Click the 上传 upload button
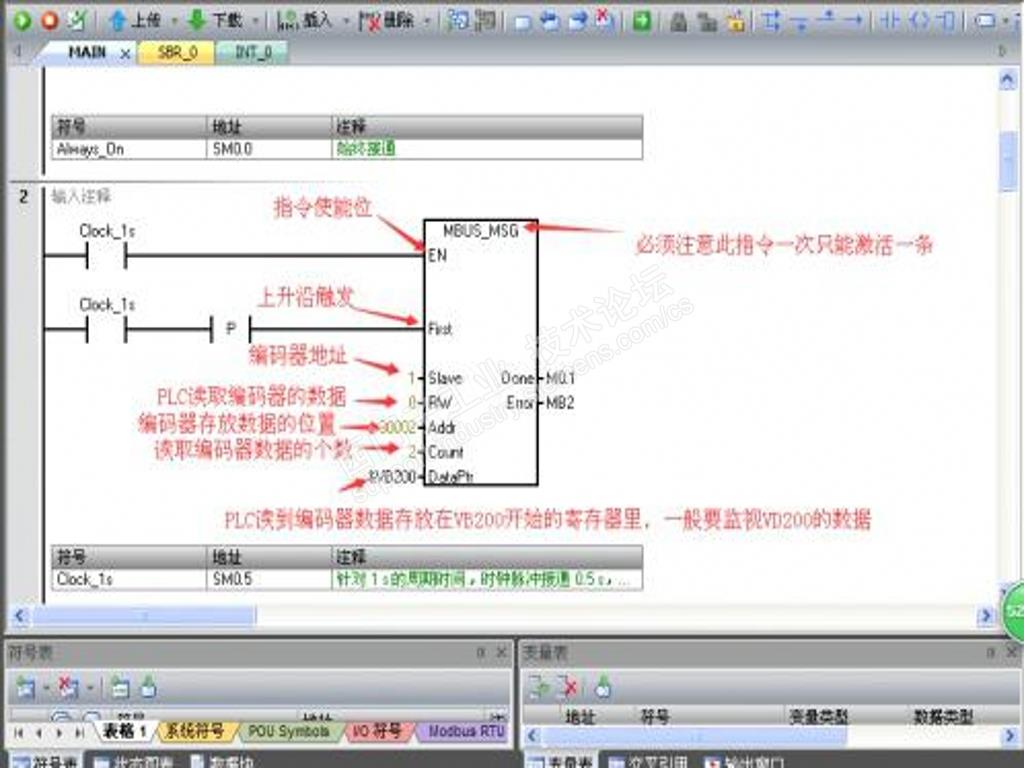This screenshot has width=1024, height=768. (x=135, y=21)
